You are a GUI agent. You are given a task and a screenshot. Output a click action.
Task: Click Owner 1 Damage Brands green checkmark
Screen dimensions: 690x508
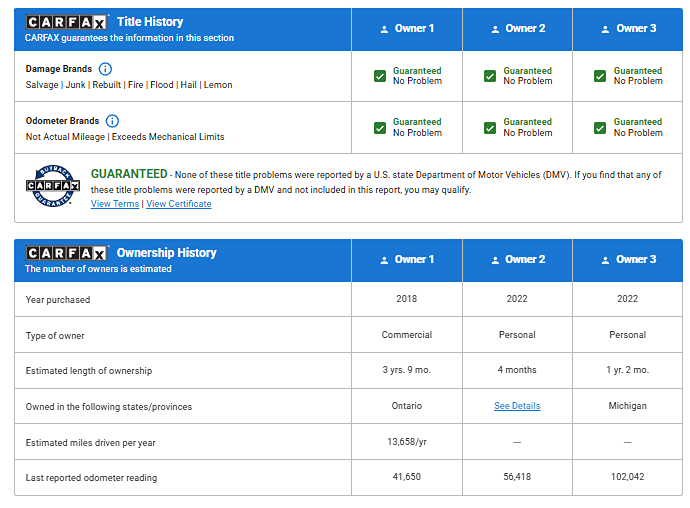[380, 76]
